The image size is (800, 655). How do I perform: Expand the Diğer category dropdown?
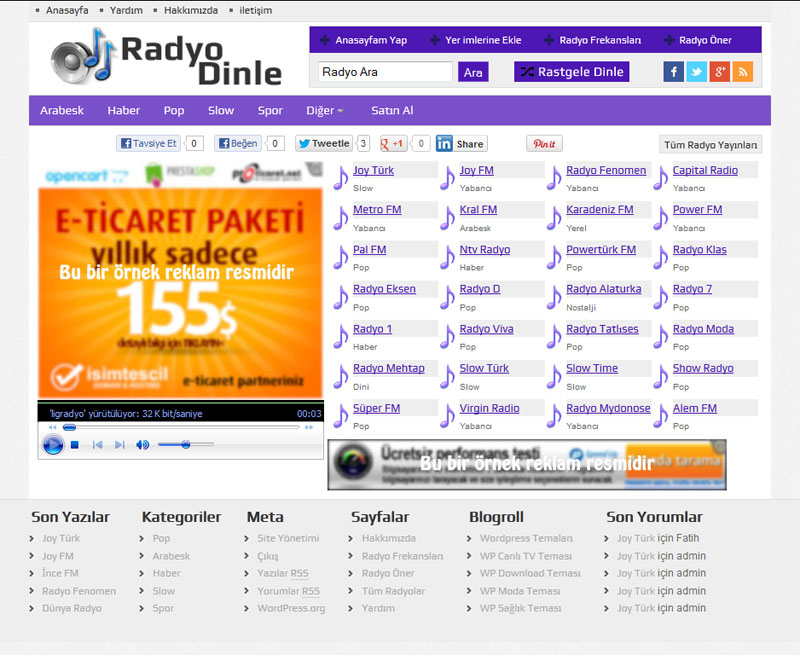325,110
